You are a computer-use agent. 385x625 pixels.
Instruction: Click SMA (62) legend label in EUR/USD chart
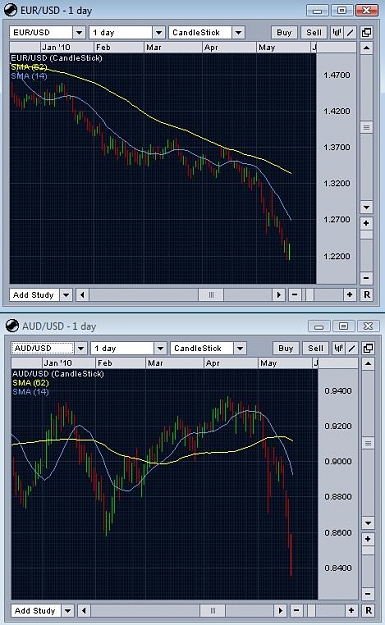point(29,67)
